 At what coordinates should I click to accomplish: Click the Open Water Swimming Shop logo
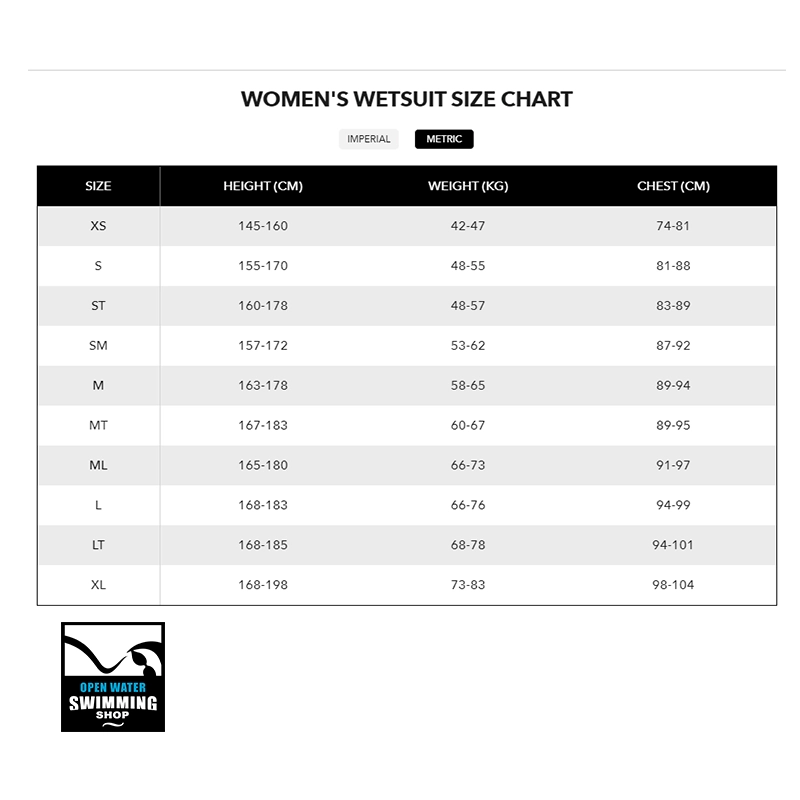pyautogui.click(x=112, y=676)
